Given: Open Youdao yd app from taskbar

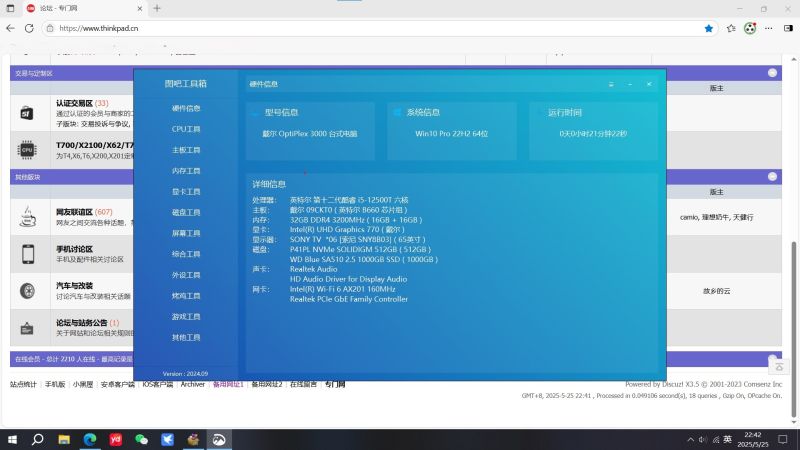Looking at the screenshot, I should pyautogui.click(x=116, y=439).
